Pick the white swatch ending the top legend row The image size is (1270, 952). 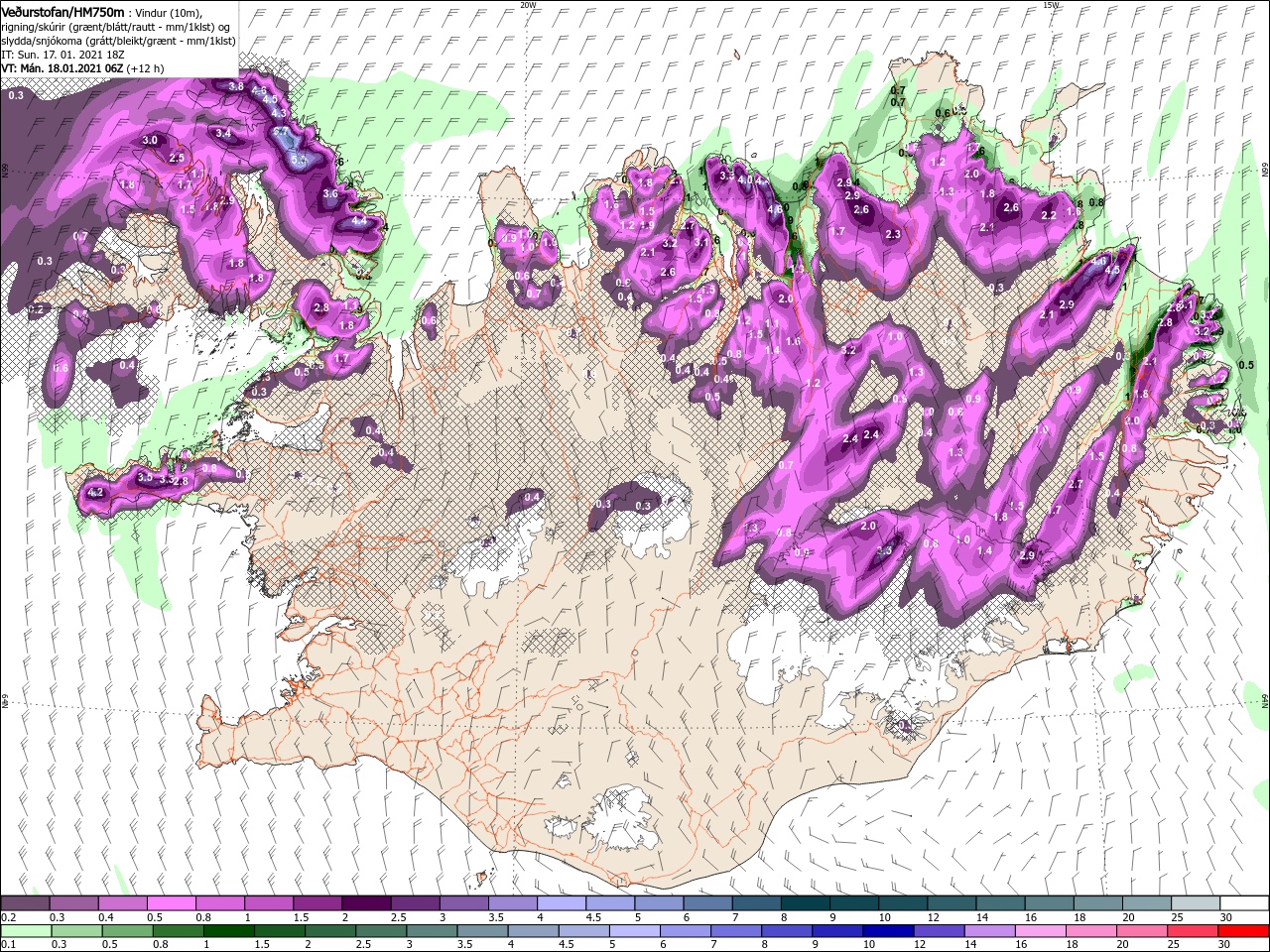point(1243,904)
